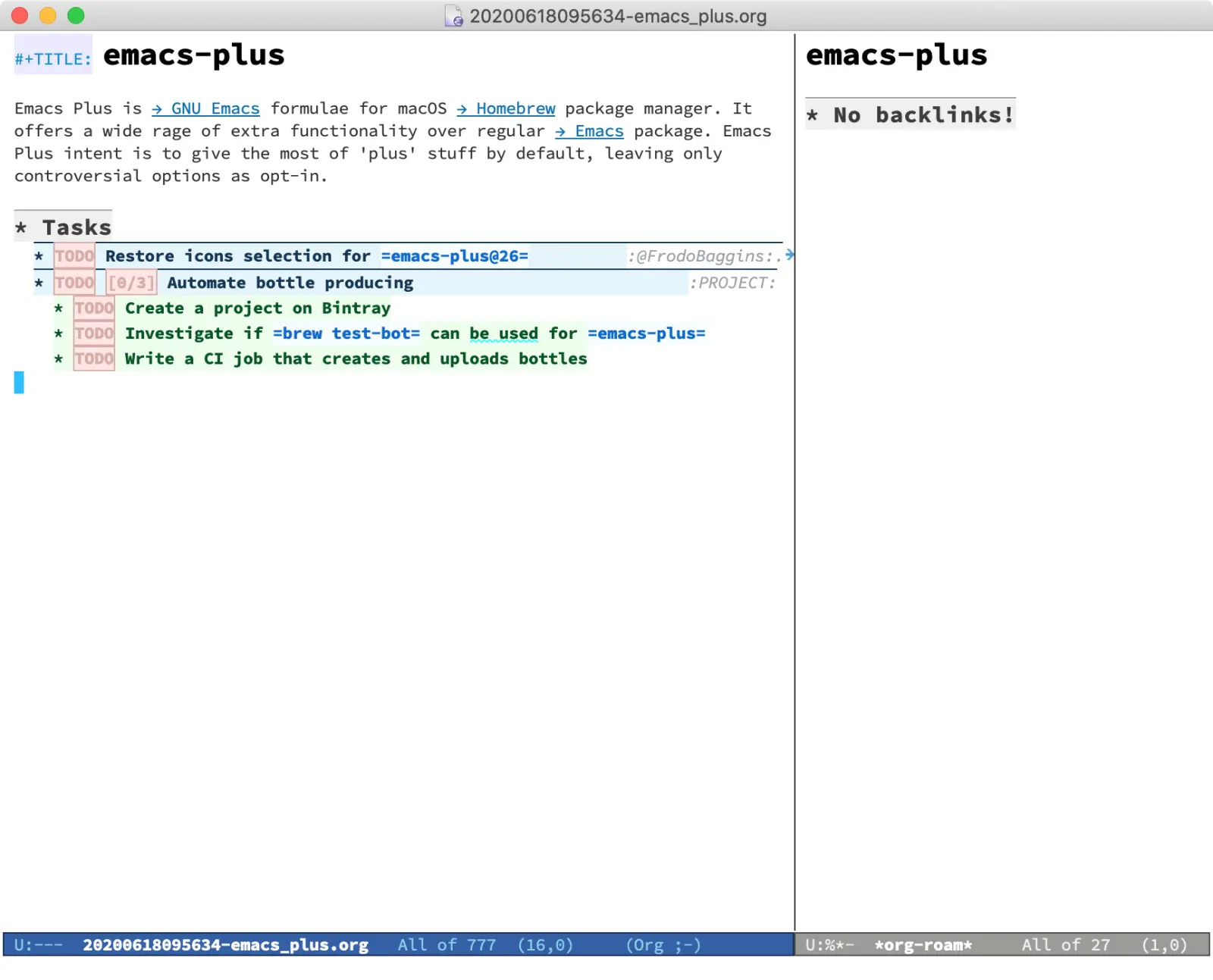Viewport: 1213px width, 980px height.
Task: Toggle TODO keyword on Automate bottle producing
Action: tap(74, 283)
